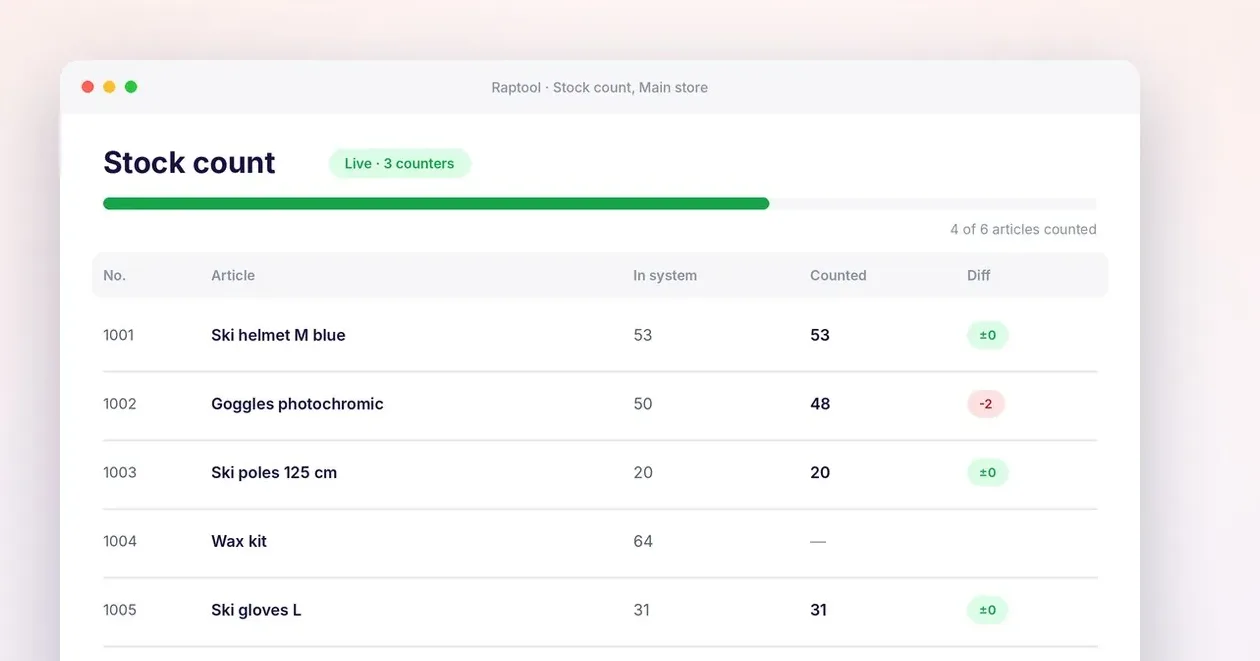Click the No. column header

(x=114, y=275)
